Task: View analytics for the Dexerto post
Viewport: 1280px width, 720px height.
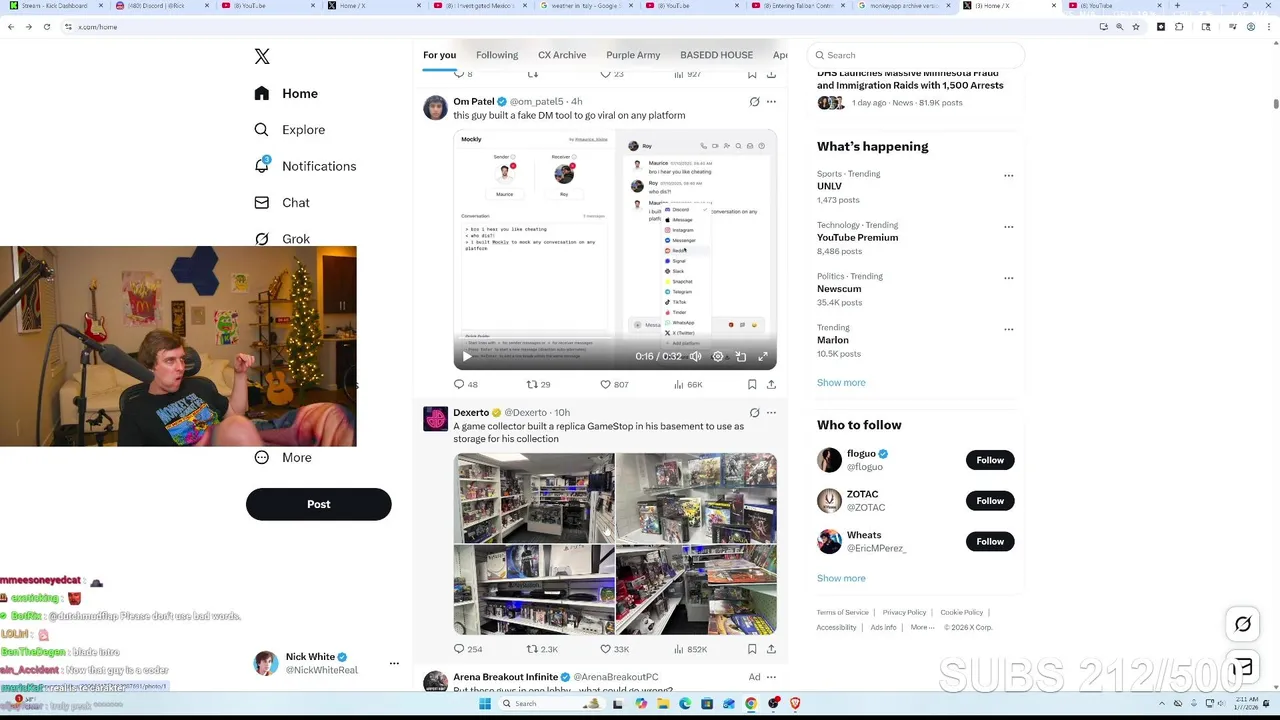Action: coord(690,649)
